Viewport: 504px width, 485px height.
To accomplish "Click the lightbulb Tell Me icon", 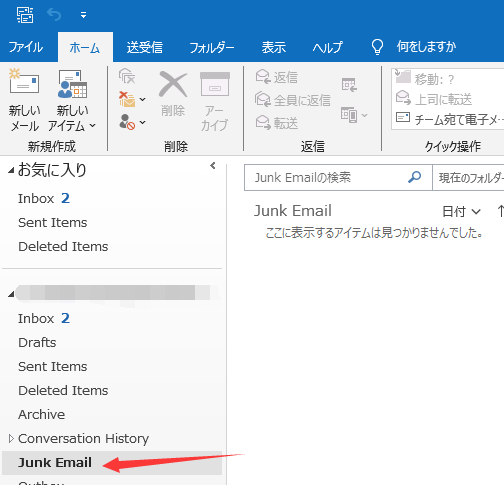I will click(x=377, y=47).
